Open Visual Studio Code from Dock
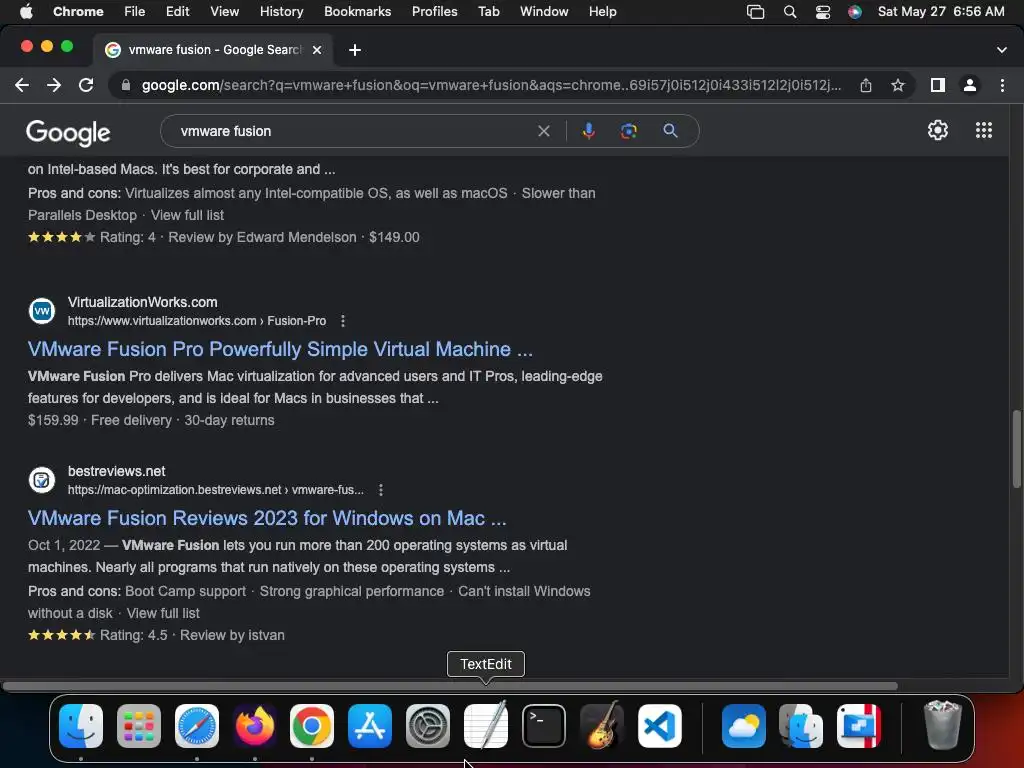The width and height of the screenshot is (1024, 768). click(x=660, y=726)
